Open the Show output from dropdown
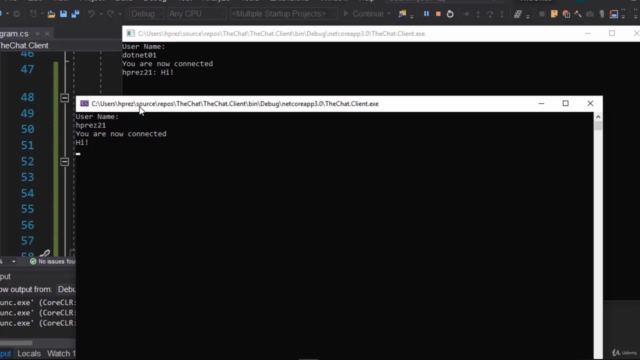The image size is (640, 360). coord(67,289)
